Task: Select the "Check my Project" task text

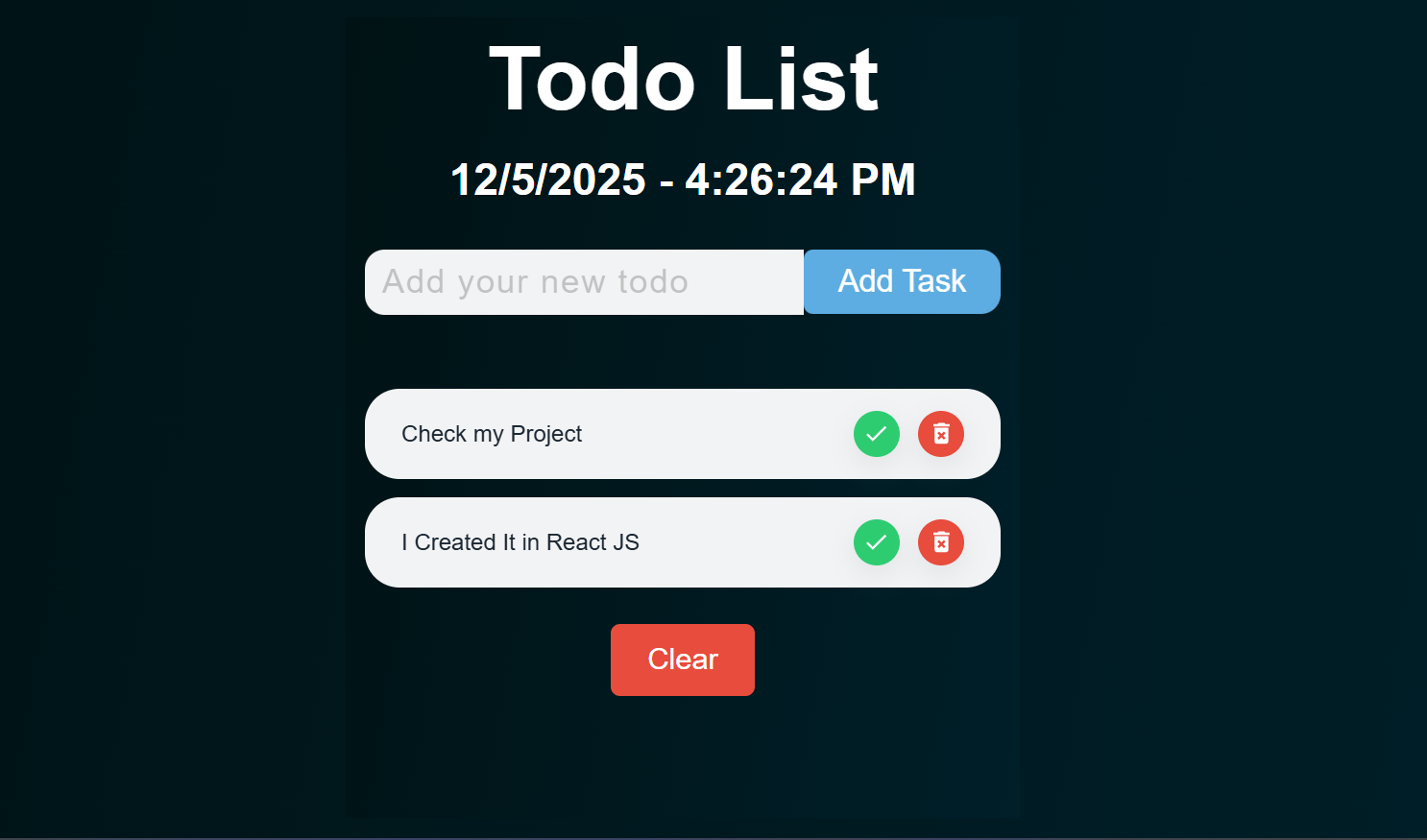Action: pyautogui.click(x=492, y=434)
